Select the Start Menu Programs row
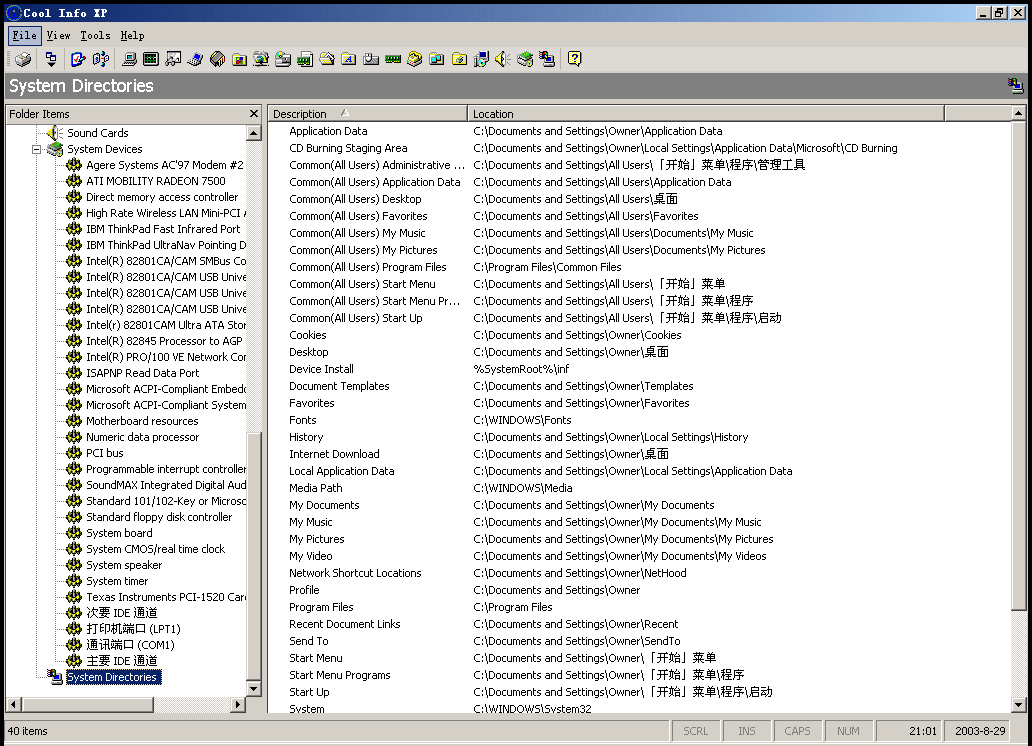 pos(638,676)
